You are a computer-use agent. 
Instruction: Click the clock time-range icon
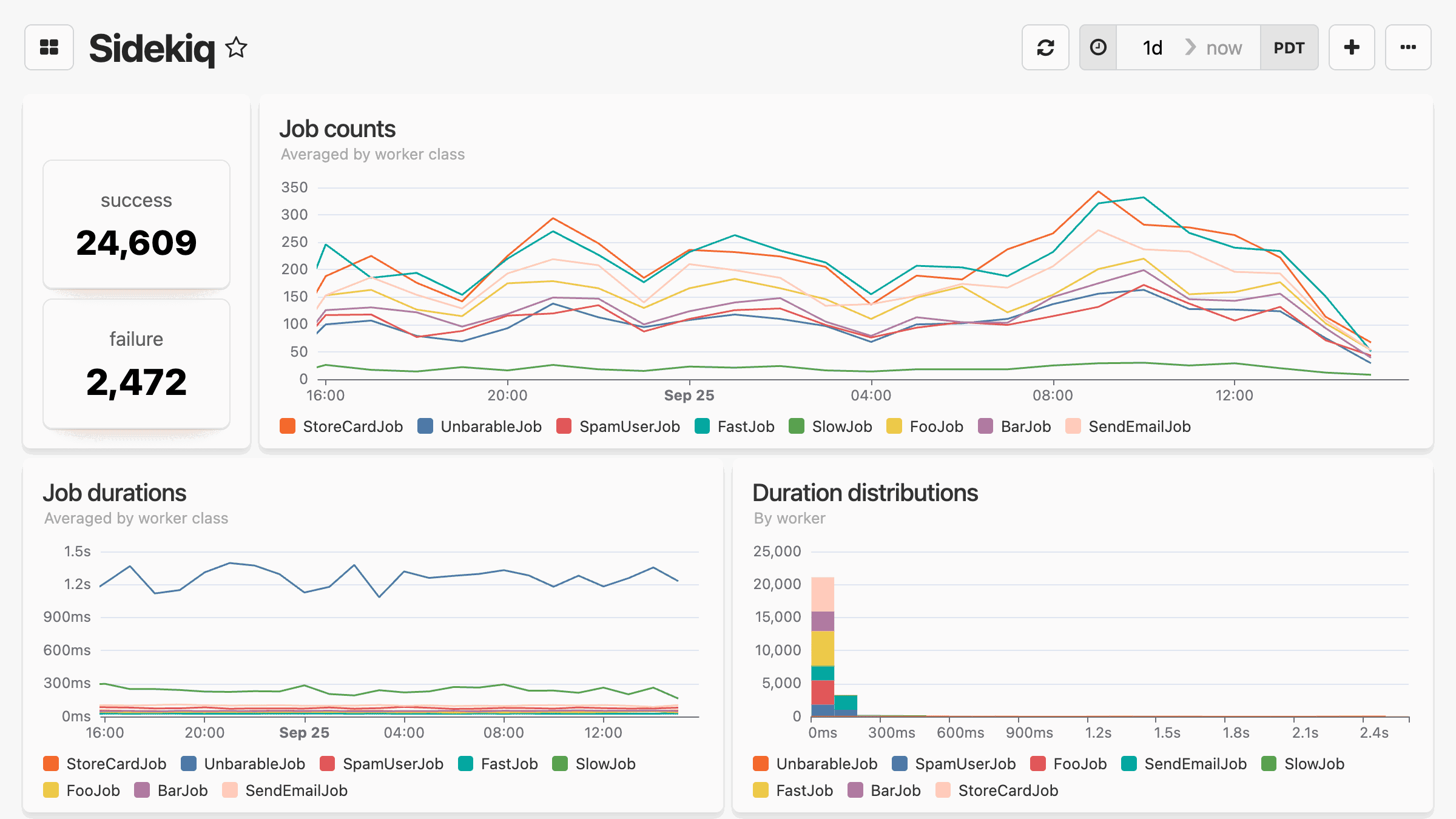click(x=1098, y=47)
